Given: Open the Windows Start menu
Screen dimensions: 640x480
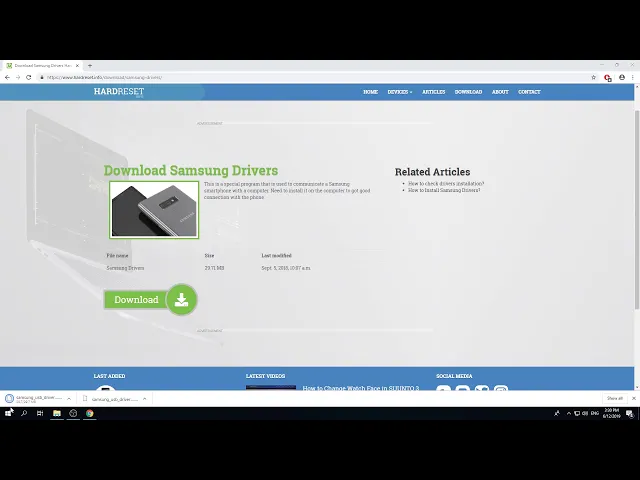Looking at the screenshot, I should (8, 413).
